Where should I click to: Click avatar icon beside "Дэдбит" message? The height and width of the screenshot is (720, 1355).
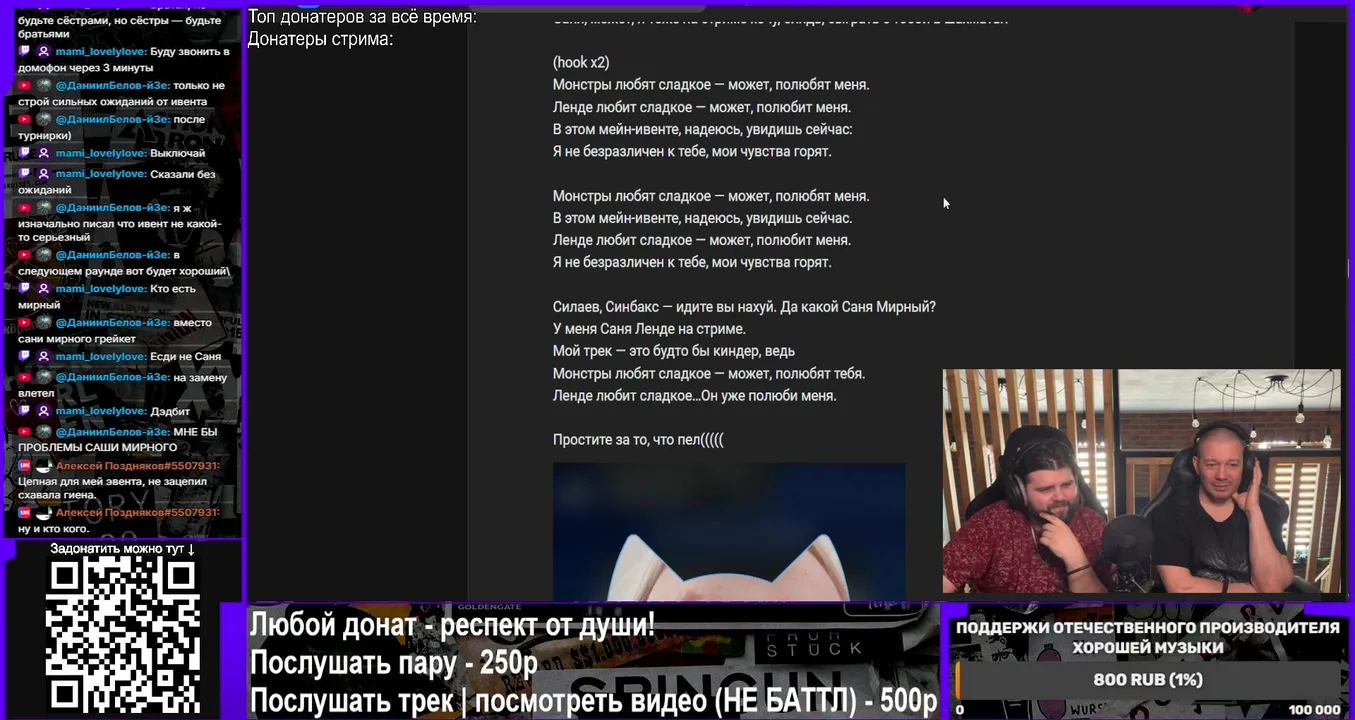(44, 411)
